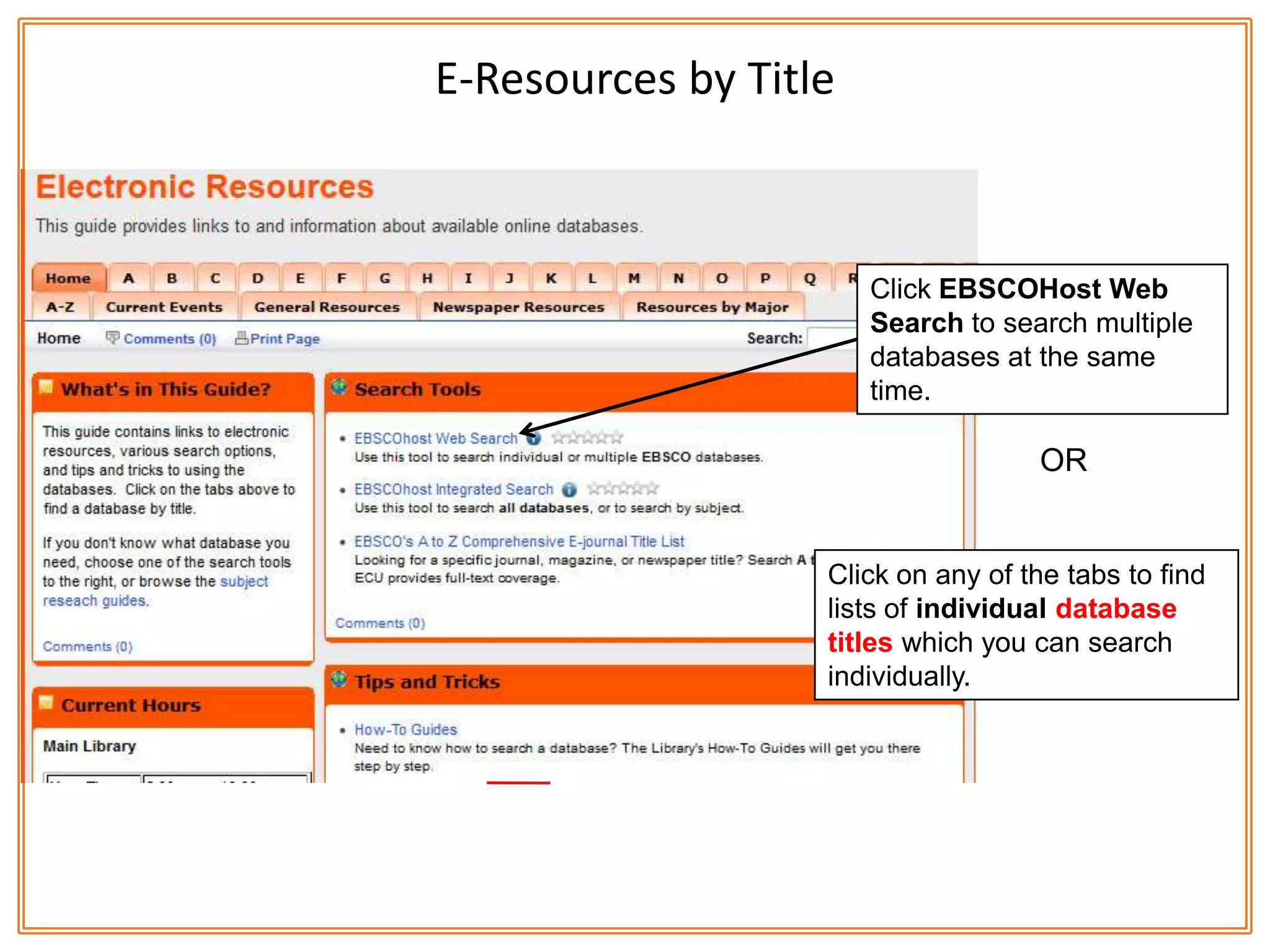The width and height of the screenshot is (1270, 952).
Task: Click the globe icon in Tips and Tricks header
Action: click(339, 679)
